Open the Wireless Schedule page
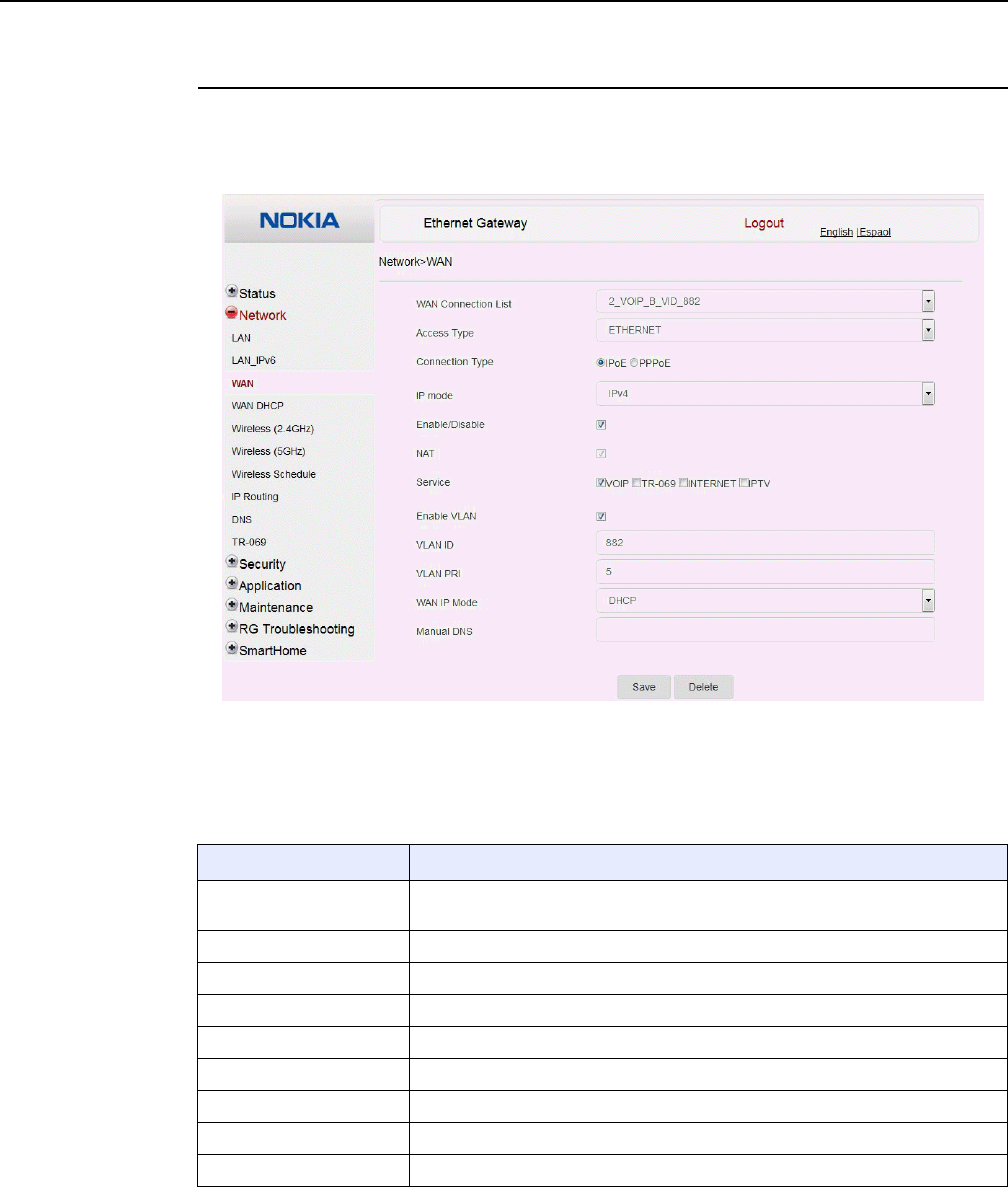 tap(274, 475)
